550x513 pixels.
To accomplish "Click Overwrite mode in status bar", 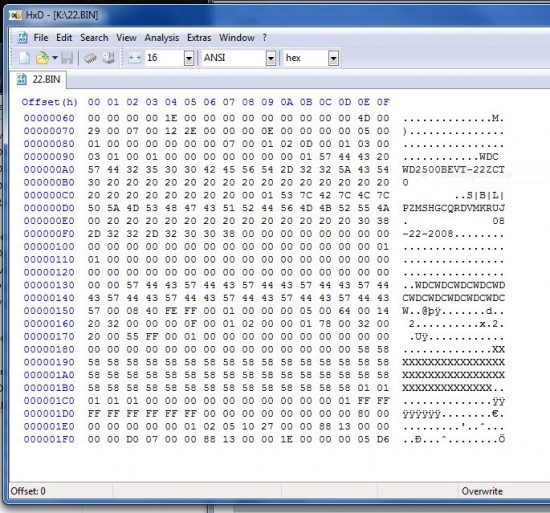I will (x=482, y=491).
